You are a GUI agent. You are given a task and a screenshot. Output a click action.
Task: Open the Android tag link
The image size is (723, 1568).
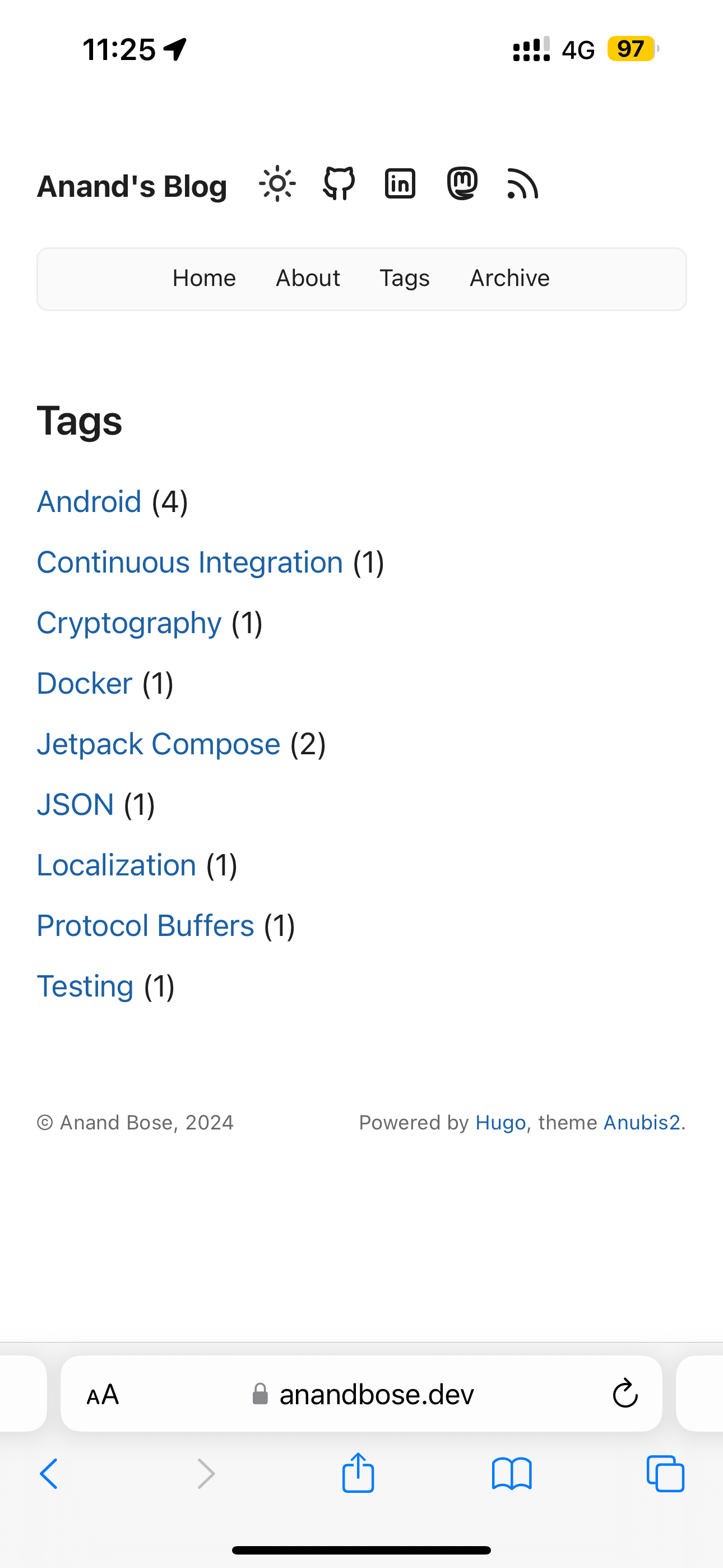pyautogui.click(x=90, y=502)
